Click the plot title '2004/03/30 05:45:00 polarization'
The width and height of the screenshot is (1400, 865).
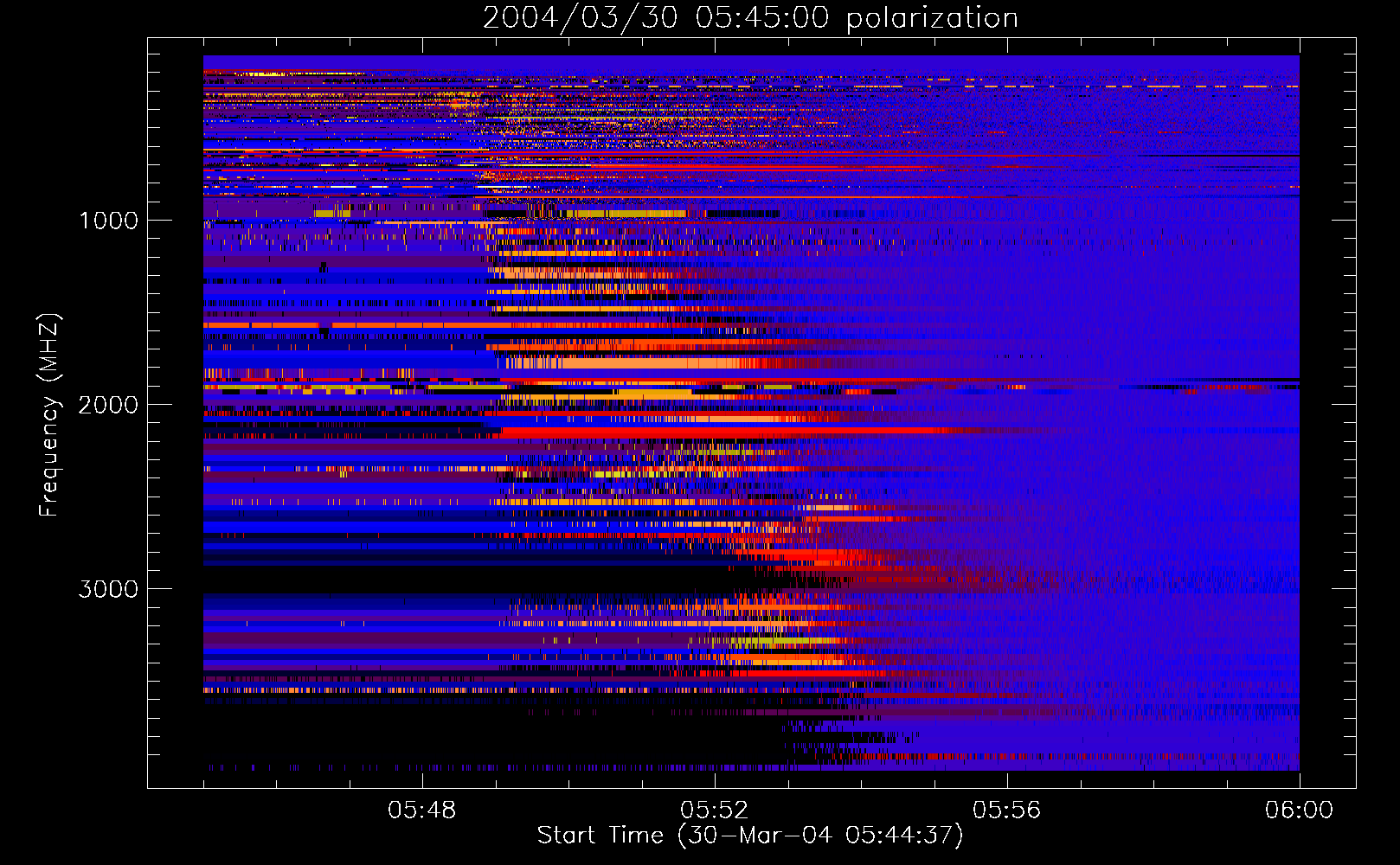(x=750, y=17)
